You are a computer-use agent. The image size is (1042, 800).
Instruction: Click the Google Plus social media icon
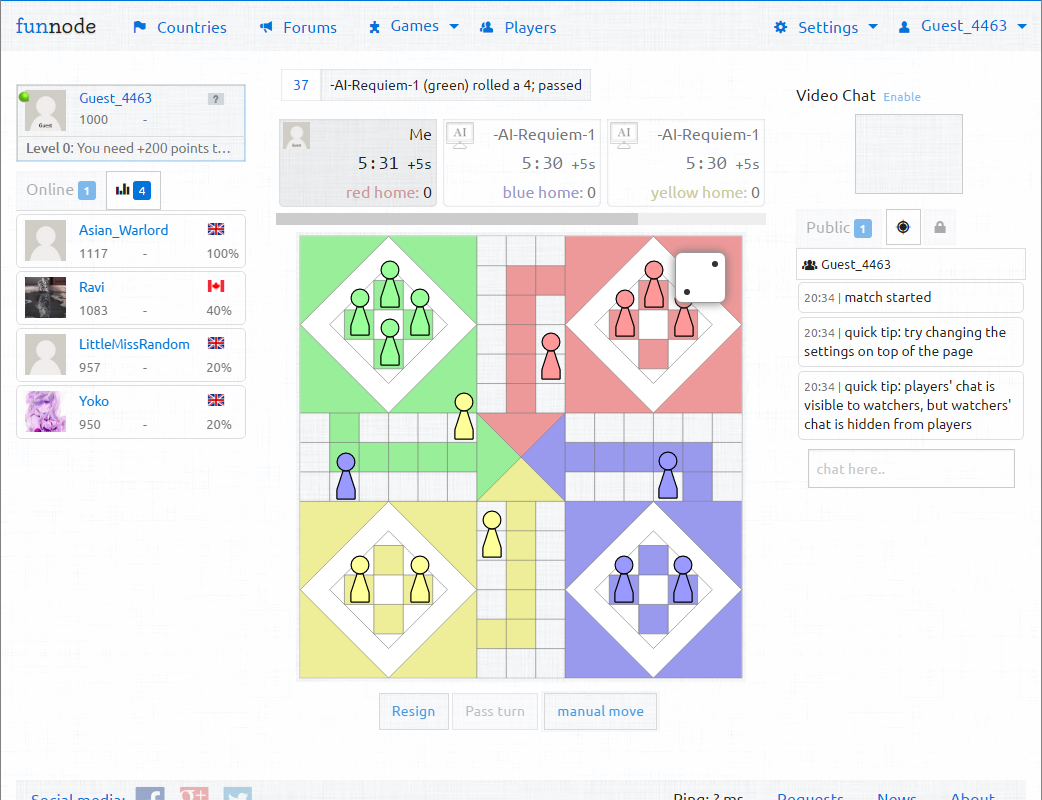[194, 793]
